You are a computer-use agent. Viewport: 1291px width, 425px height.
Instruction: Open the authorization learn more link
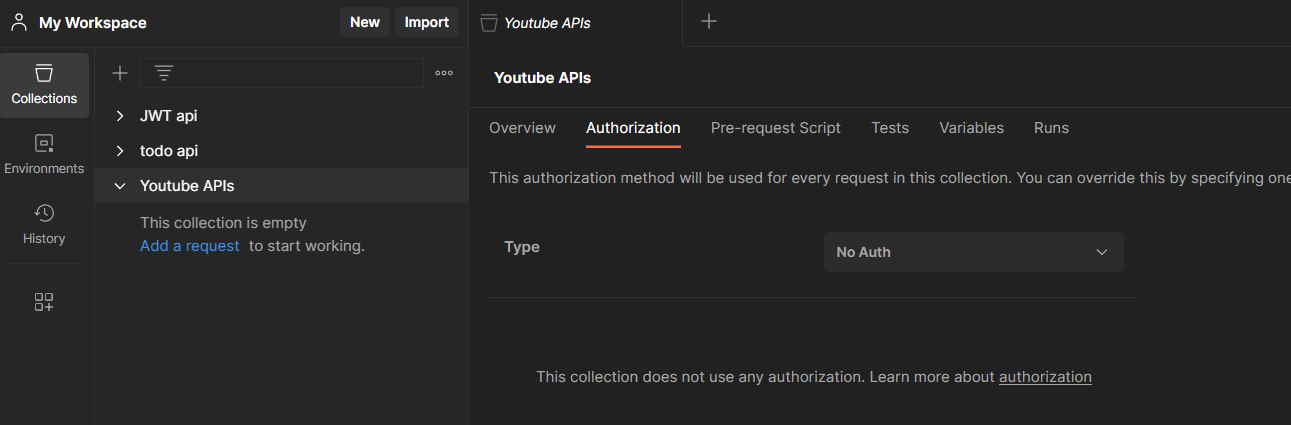tap(1045, 377)
